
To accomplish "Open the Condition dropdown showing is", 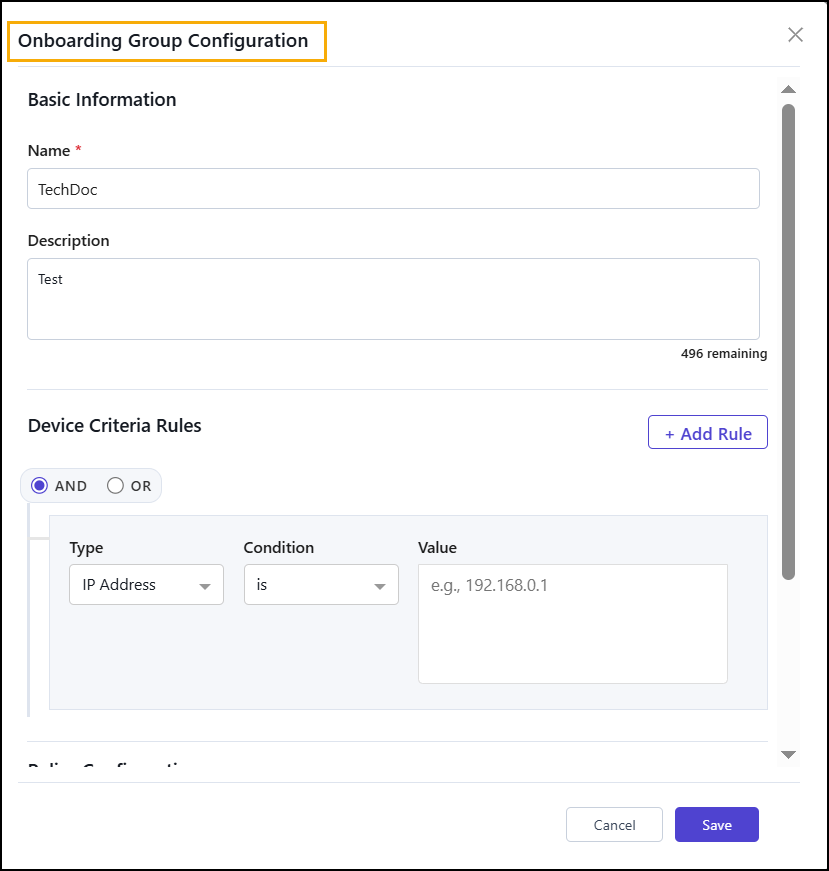I will (321, 584).
